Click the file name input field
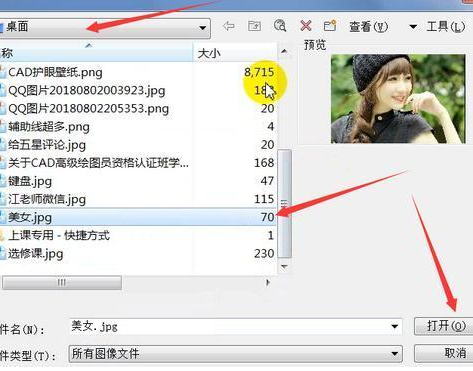The width and height of the screenshot is (473, 371). click(236, 326)
